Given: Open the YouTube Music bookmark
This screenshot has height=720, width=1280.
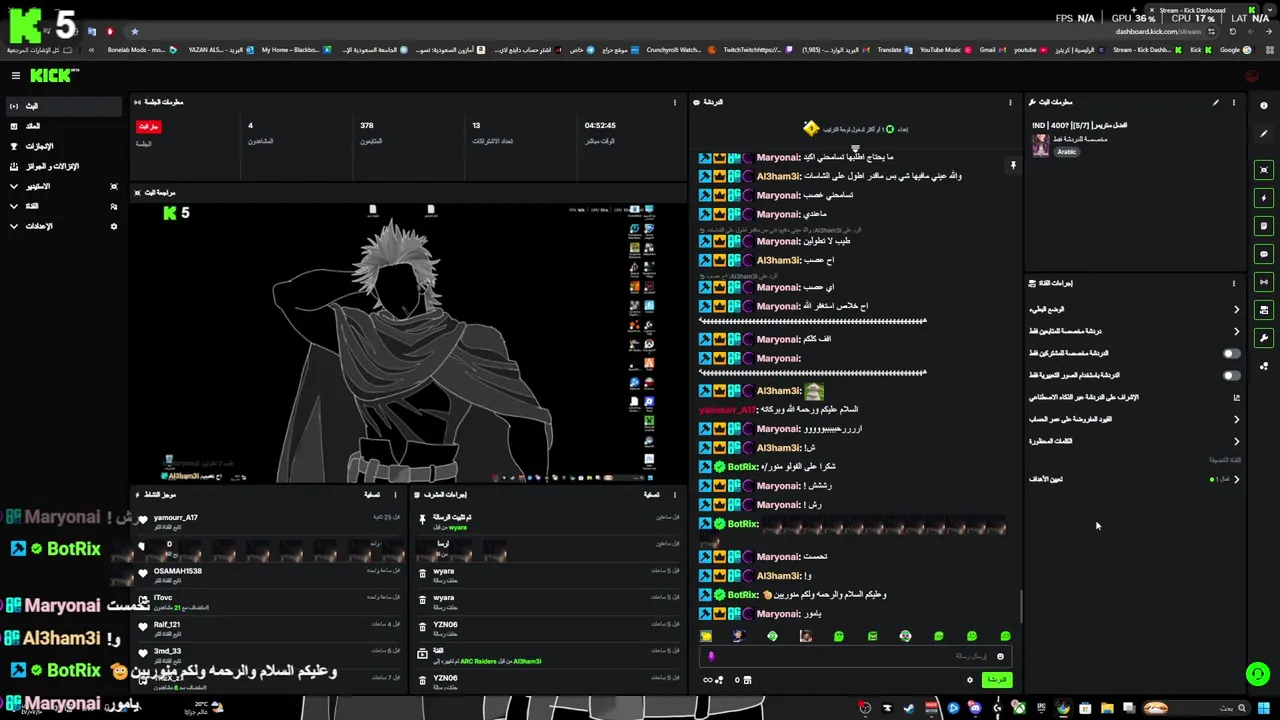Looking at the screenshot, I should 945,50.
